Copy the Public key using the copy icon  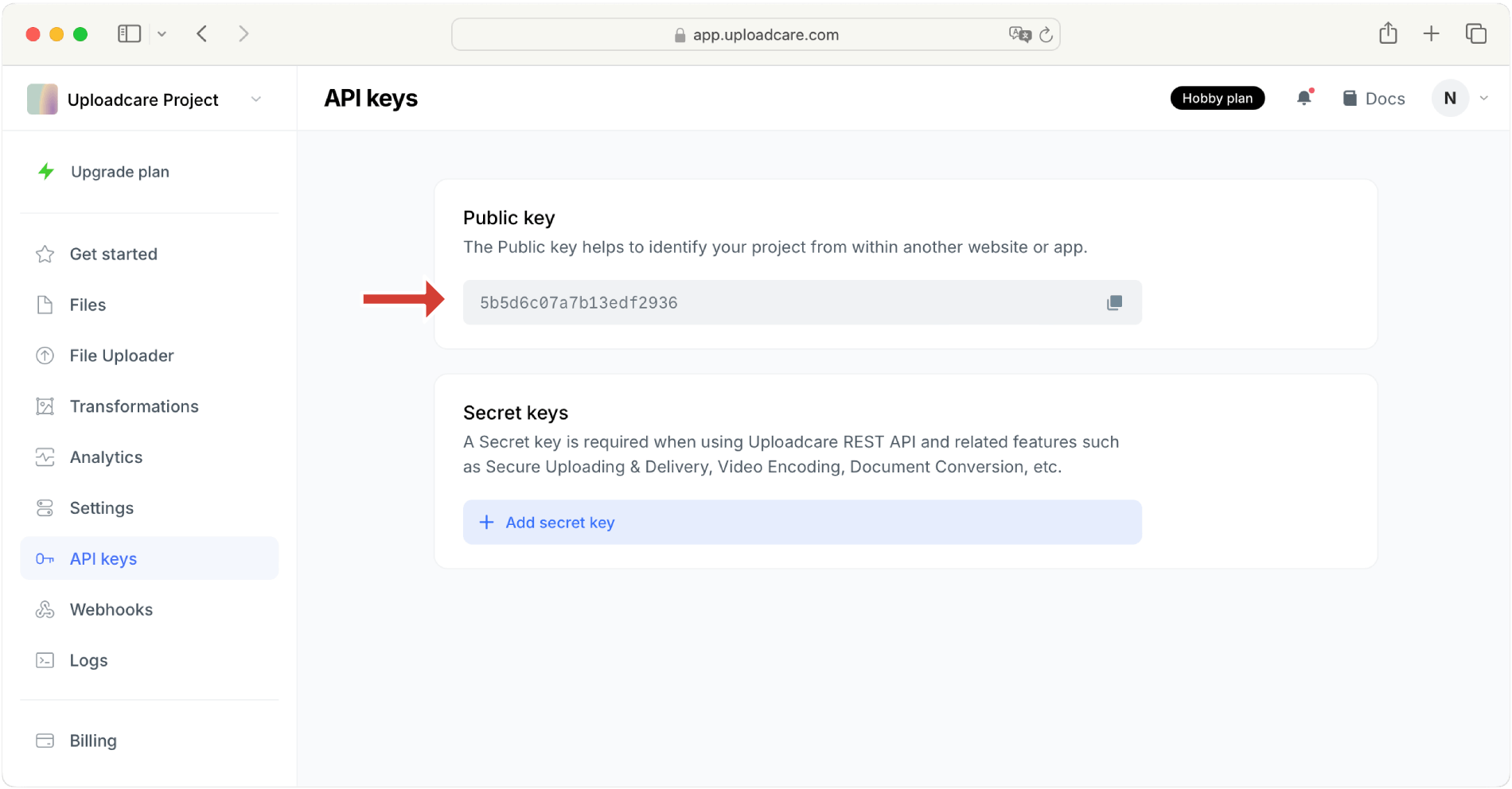pos(1114,302)
